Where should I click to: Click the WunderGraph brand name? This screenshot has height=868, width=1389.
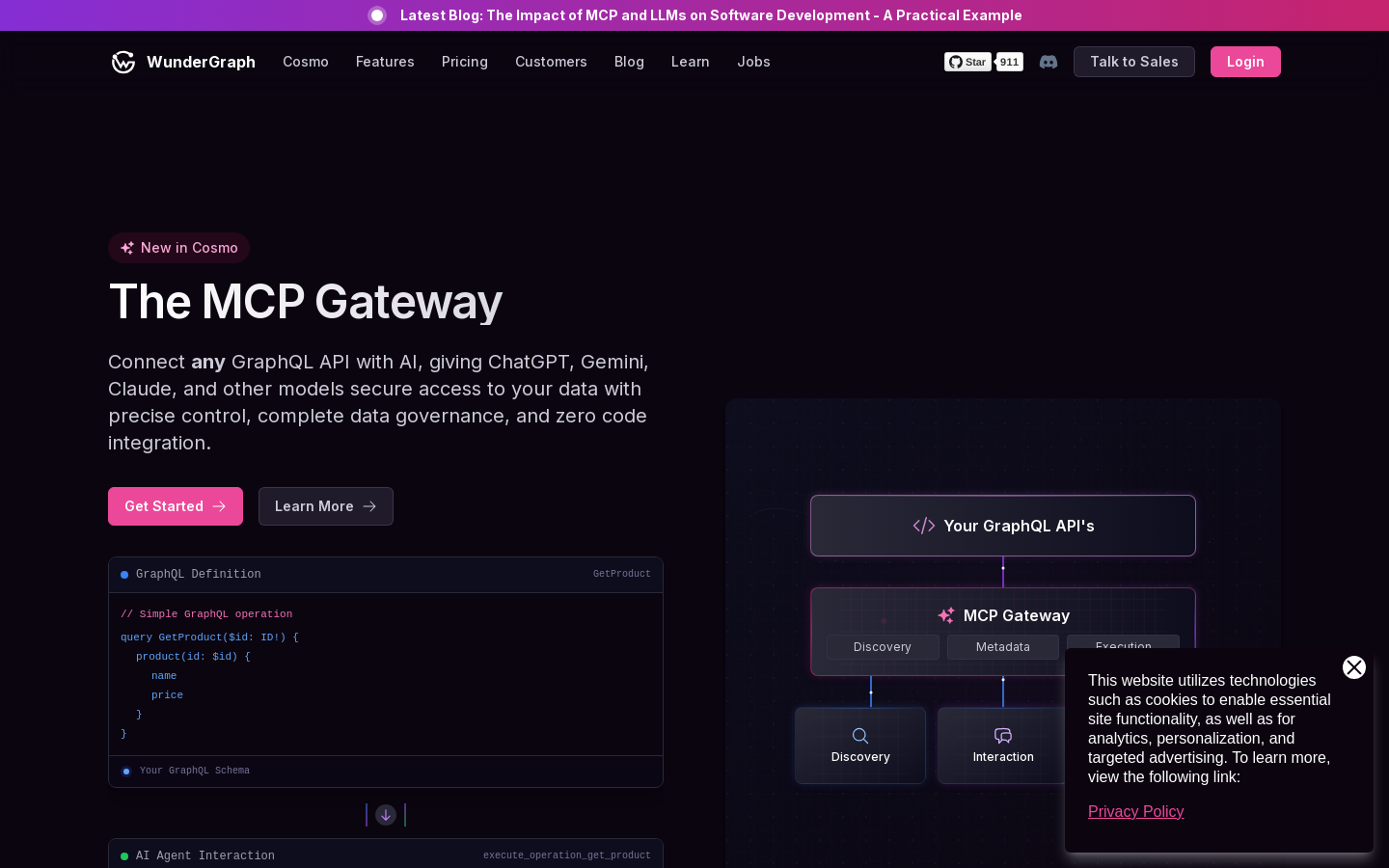click(201, 62)
